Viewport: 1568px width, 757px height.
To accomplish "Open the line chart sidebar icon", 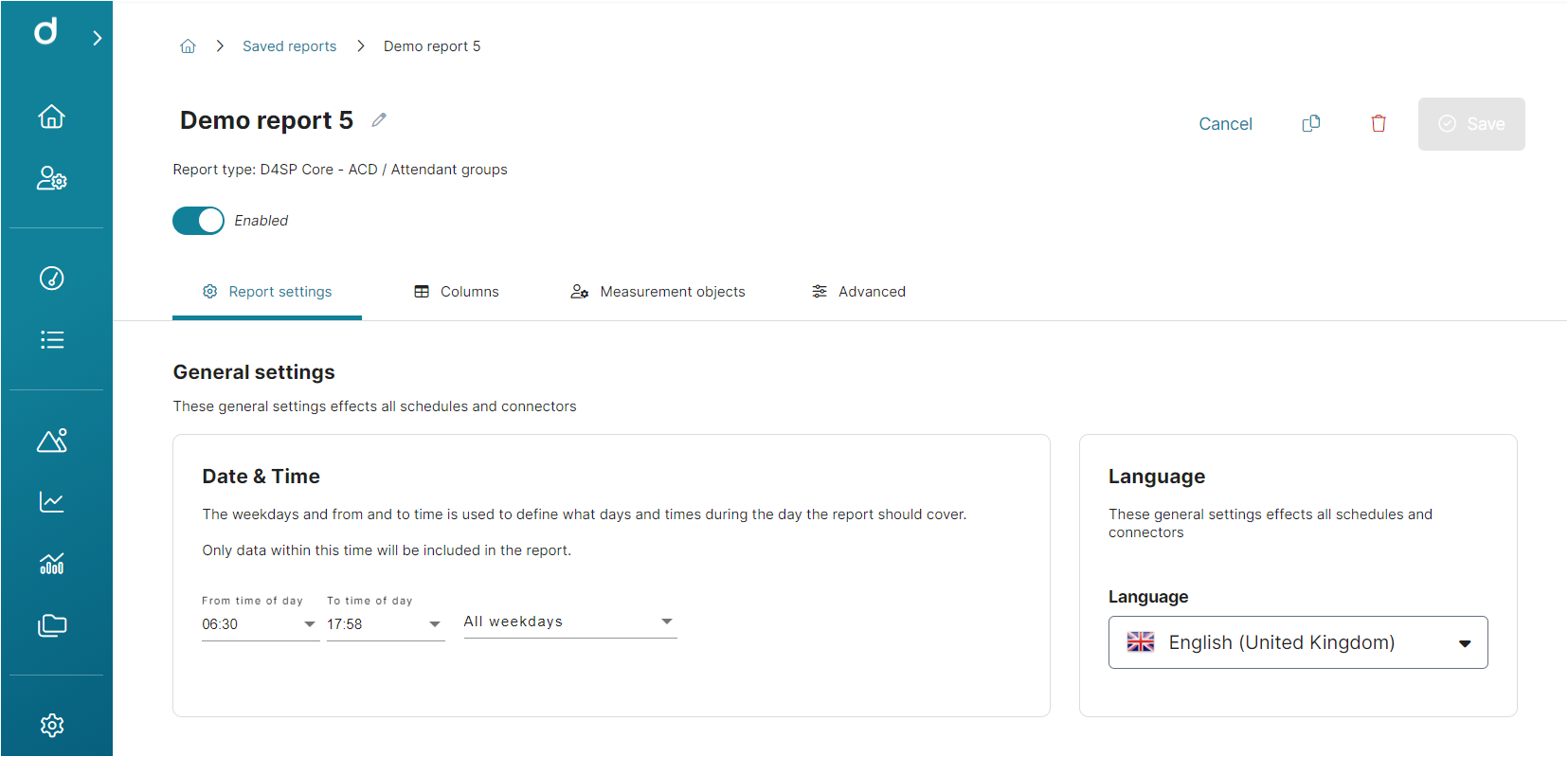I will (51, 502).
